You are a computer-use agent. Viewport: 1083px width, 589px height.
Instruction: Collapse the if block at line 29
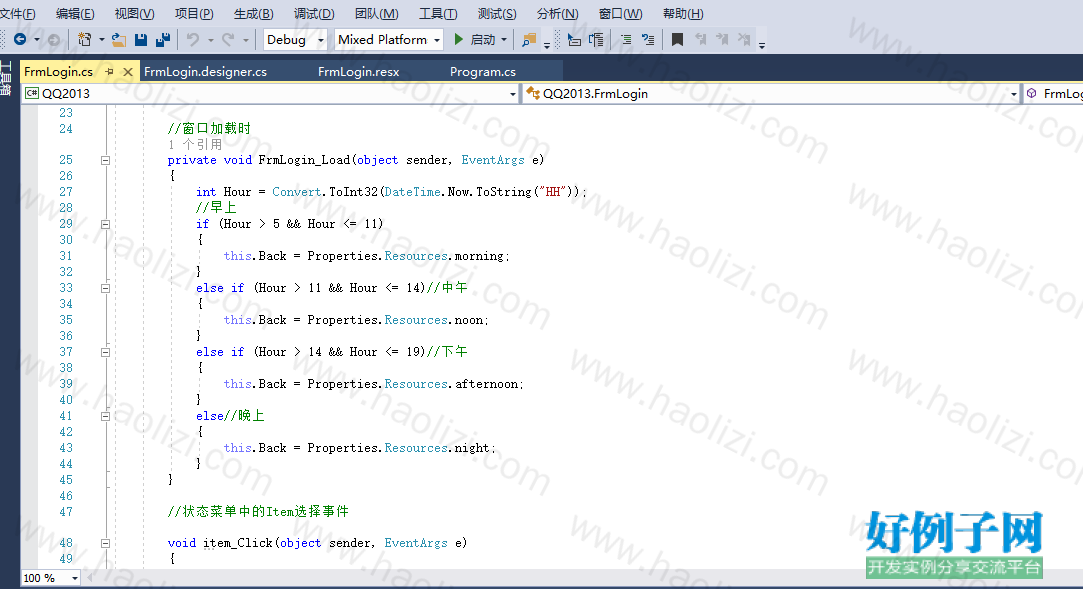106,224
